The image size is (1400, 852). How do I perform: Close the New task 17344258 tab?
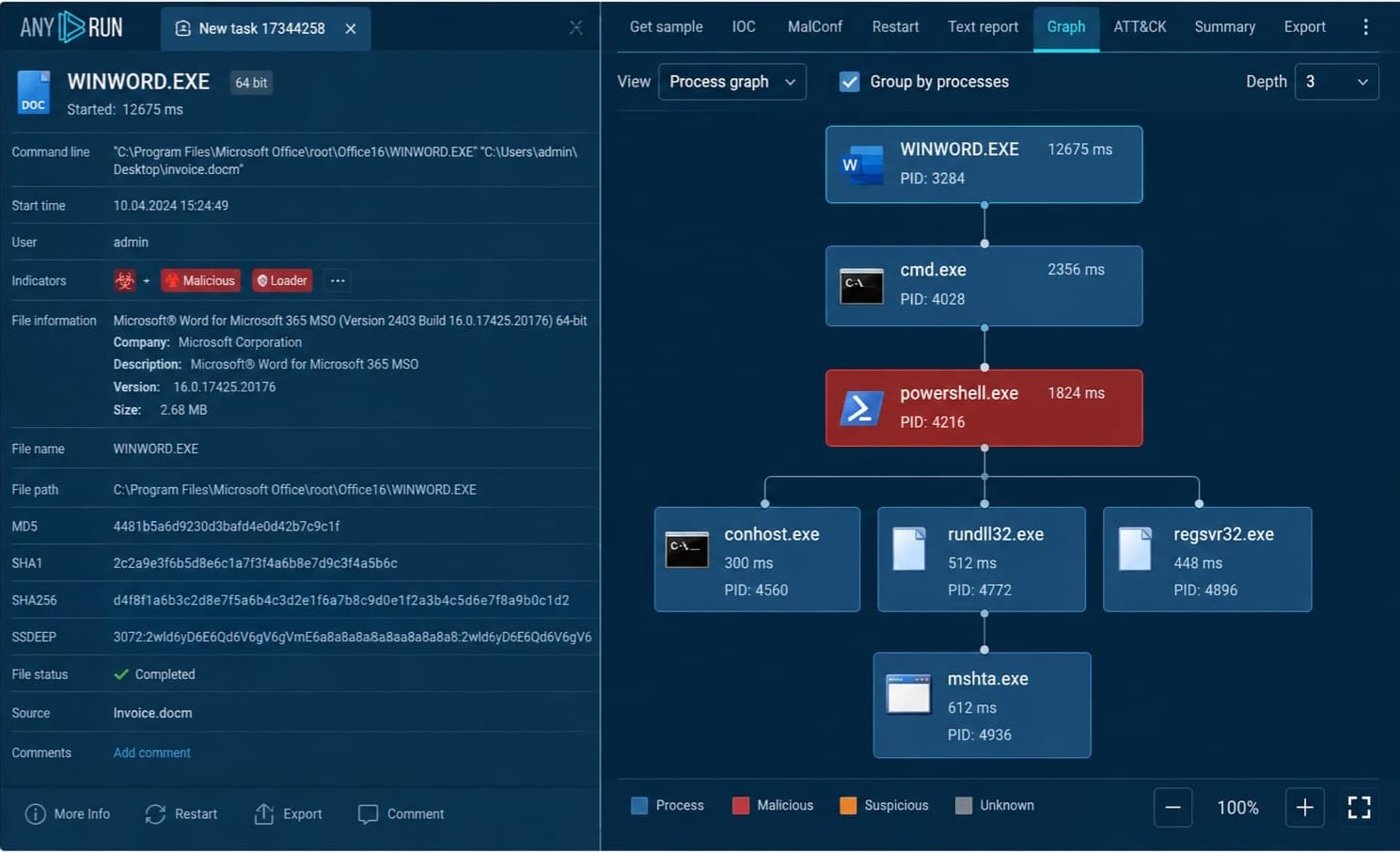[351, 28]
